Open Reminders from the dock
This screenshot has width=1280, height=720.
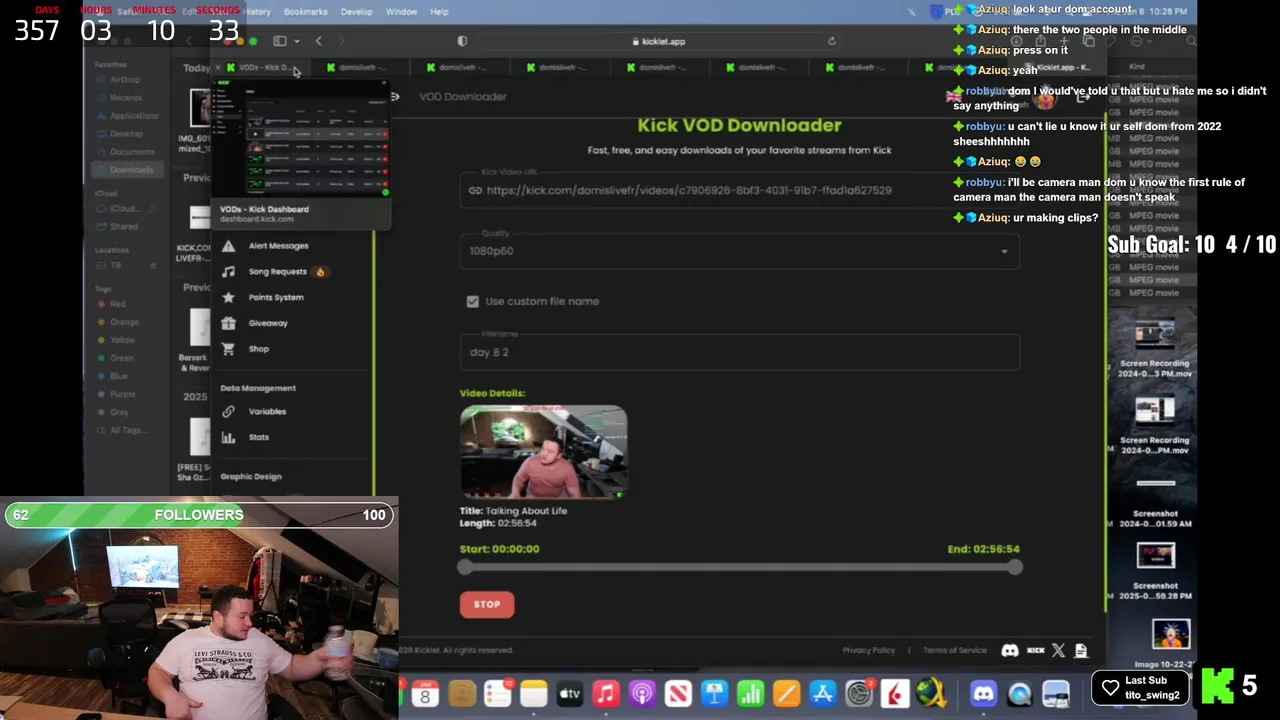[x=498, y=694]
